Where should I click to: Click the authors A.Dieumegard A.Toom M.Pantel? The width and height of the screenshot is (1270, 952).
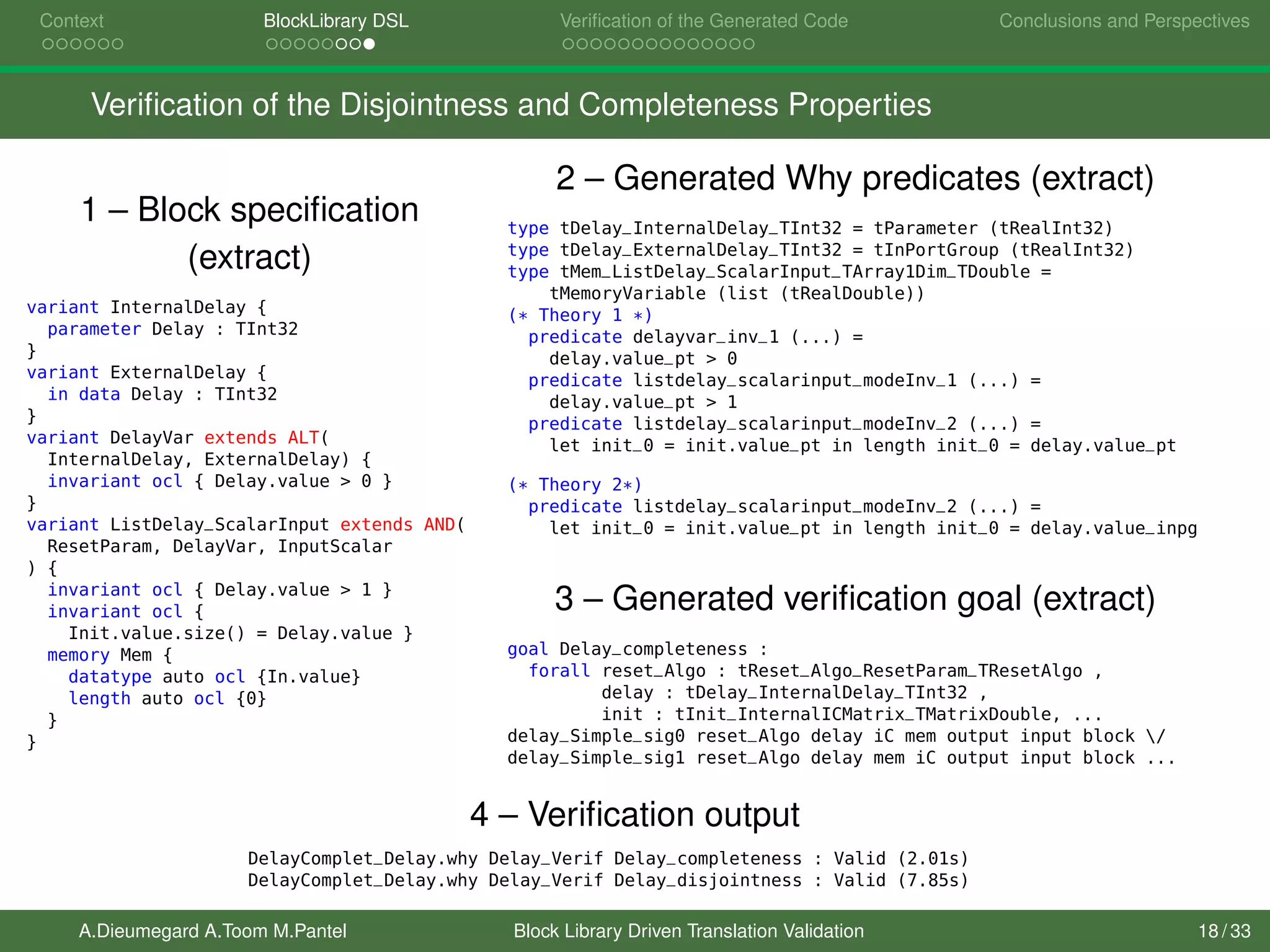[x=212, y=931]
